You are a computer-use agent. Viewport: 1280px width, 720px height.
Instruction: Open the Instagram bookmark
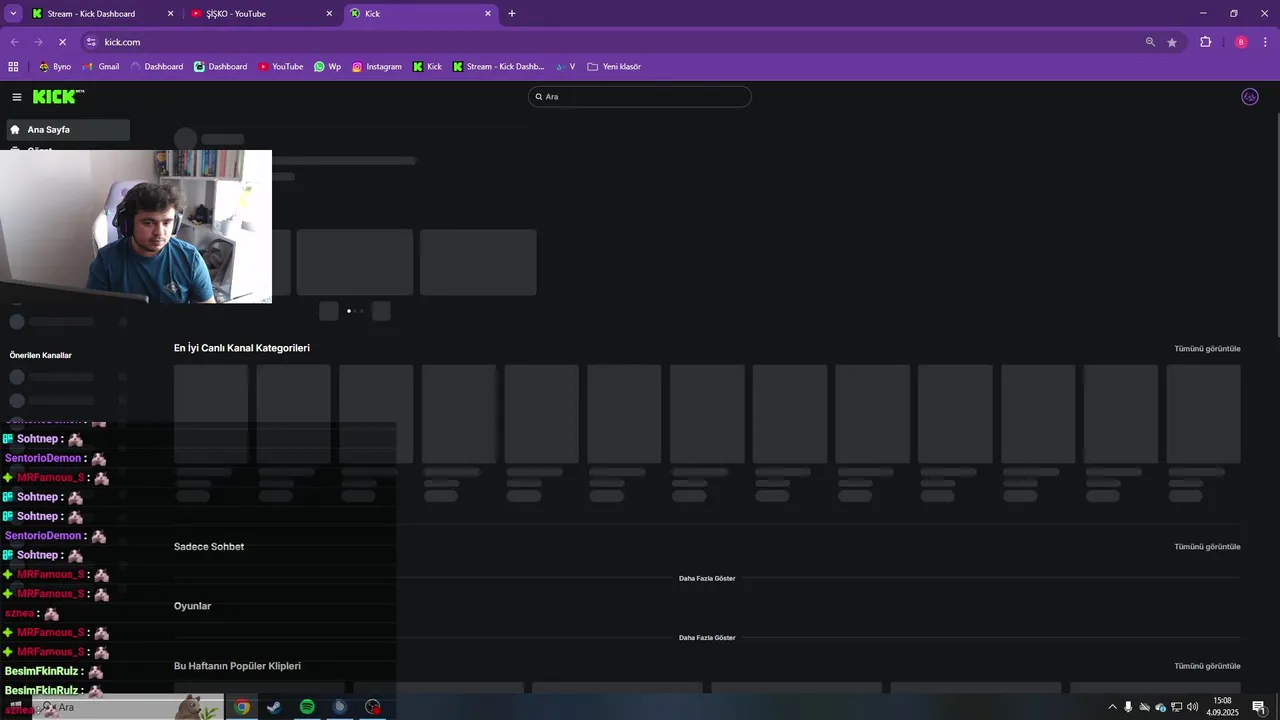pyautogui.click(x=377, y=67)
